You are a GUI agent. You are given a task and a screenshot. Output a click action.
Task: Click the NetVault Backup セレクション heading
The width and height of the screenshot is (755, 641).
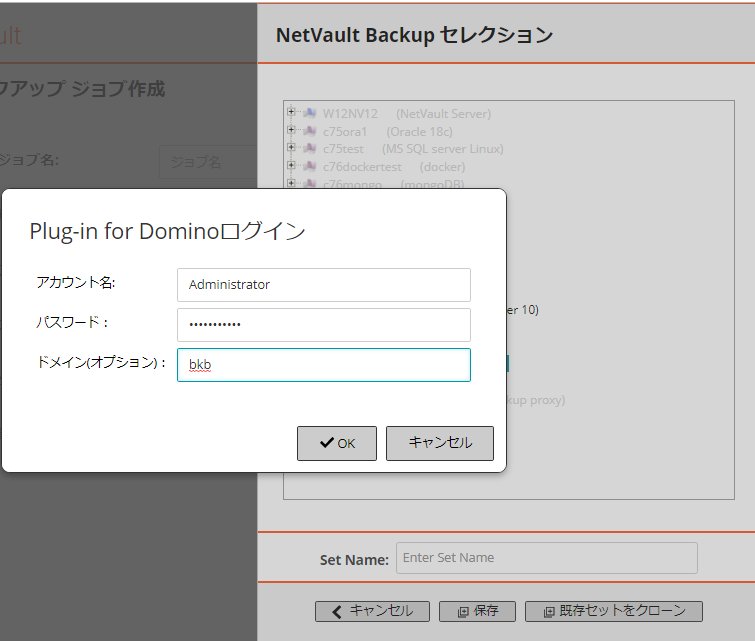point(414,35)
